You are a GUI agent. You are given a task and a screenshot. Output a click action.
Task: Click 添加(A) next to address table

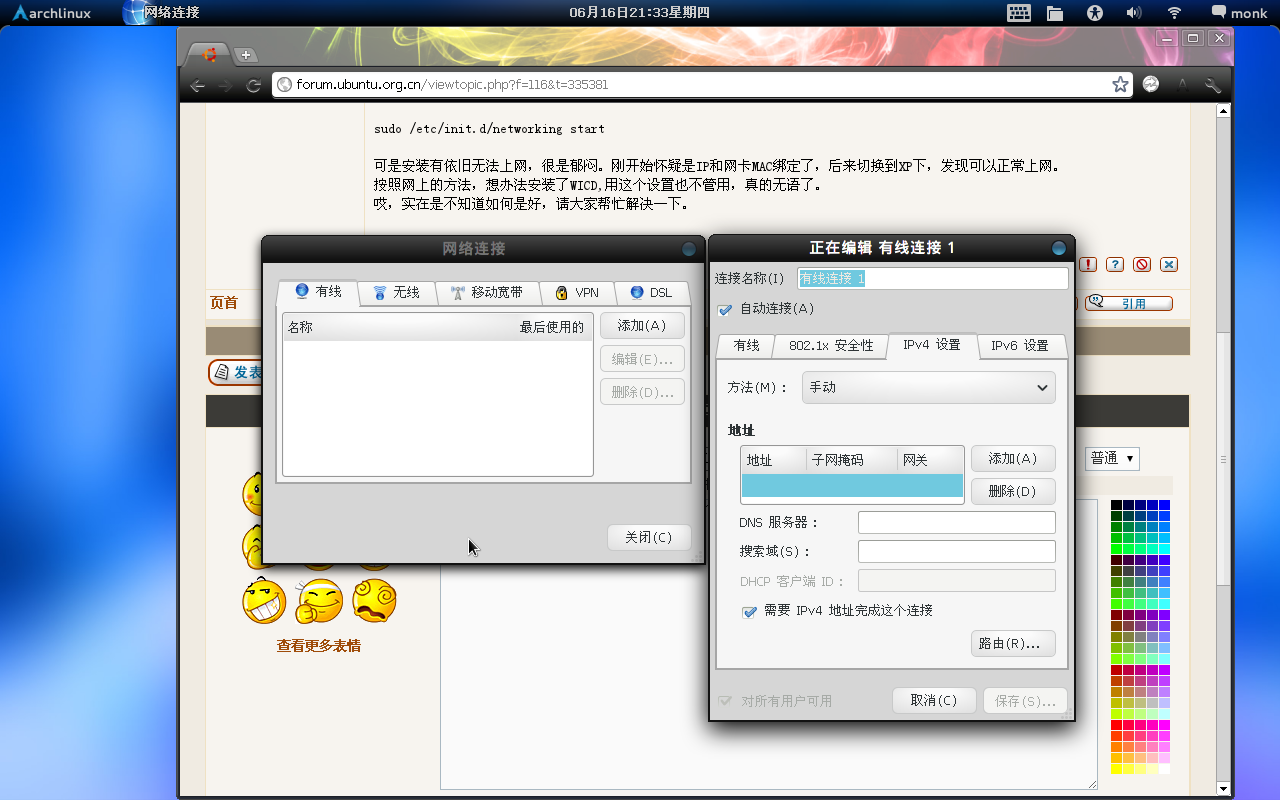tap(1013, 458)
